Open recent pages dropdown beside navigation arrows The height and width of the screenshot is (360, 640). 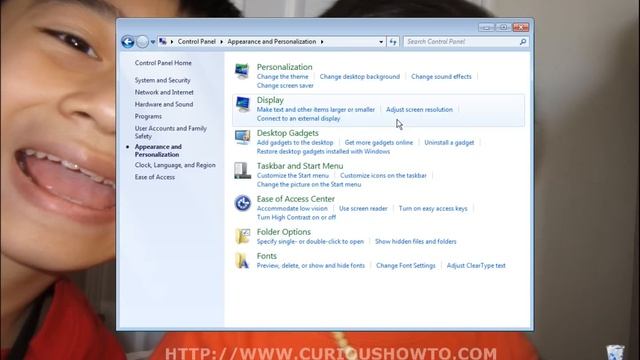click(153, 42)
